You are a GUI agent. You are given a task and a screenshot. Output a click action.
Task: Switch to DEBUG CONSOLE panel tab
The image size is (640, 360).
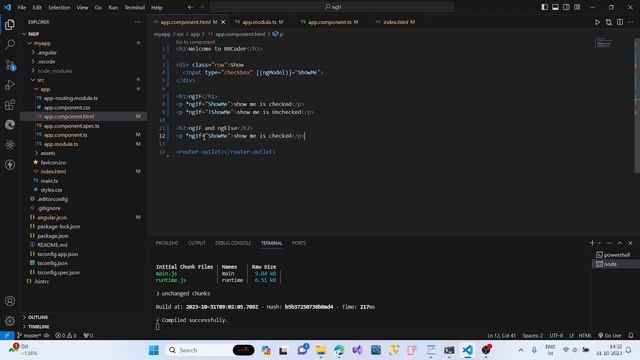(233, 243)
